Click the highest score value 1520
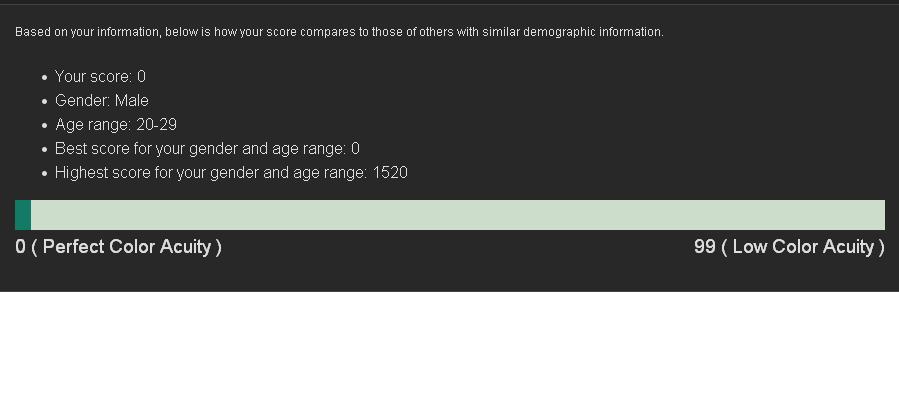The image size is (899, 400). [390, 173]
